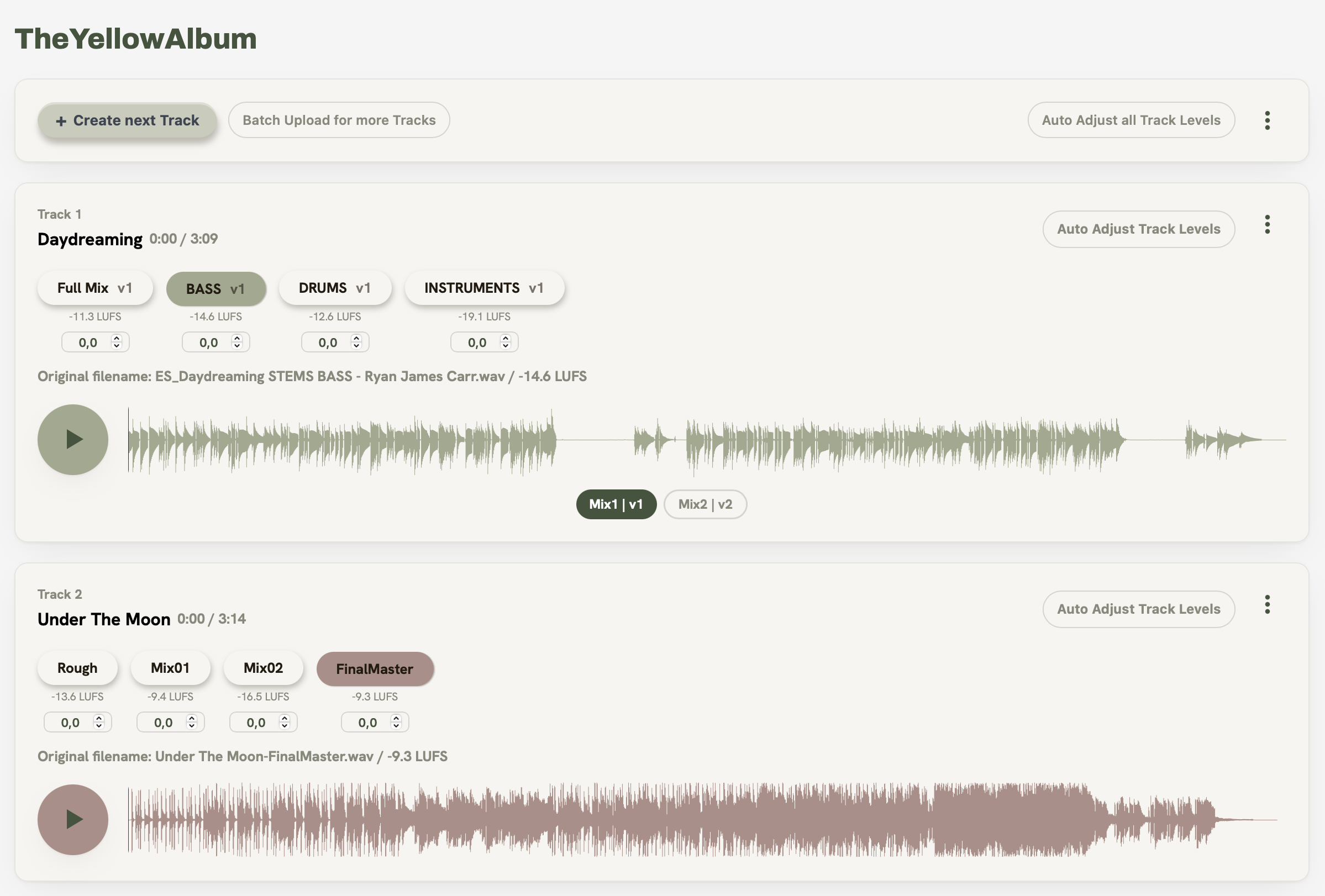Play the Daydreaming track

(73, 440)
